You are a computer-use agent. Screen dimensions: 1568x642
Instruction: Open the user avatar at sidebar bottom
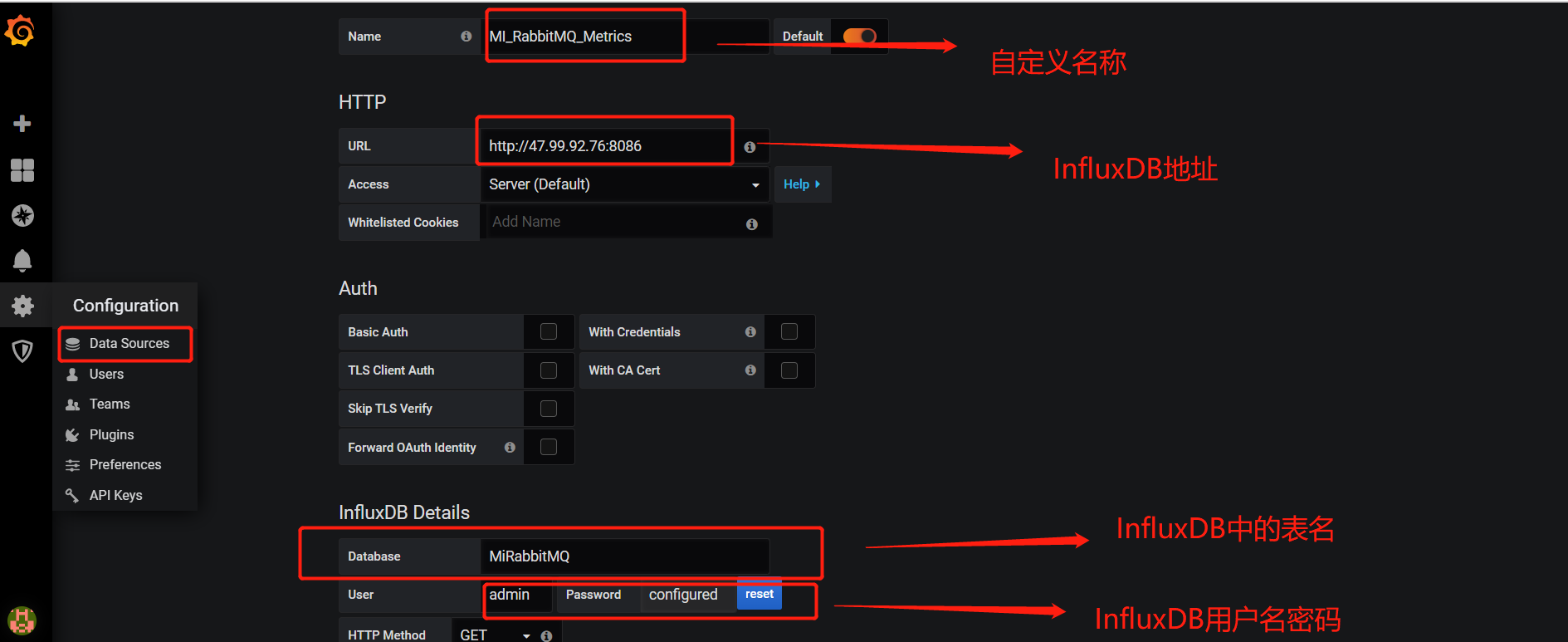(x=22, y=620)
